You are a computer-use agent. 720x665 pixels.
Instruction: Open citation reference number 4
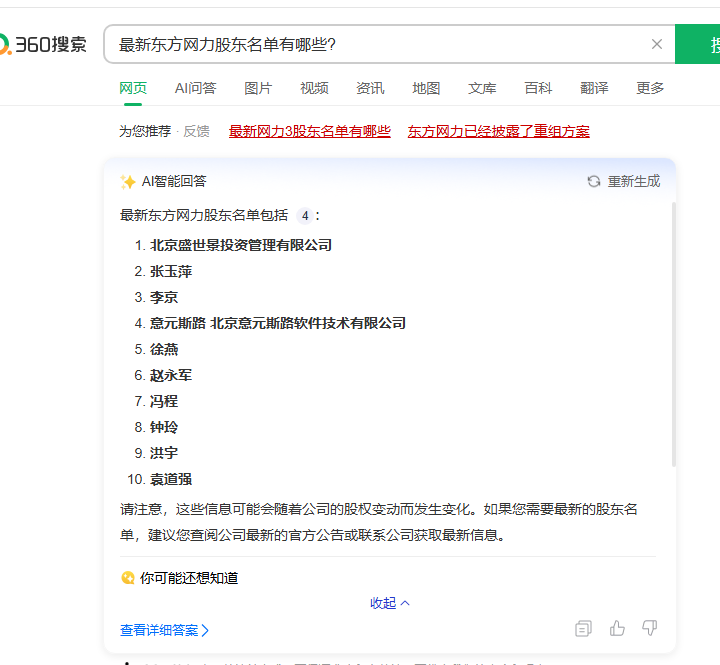click(x=305, y=215)
